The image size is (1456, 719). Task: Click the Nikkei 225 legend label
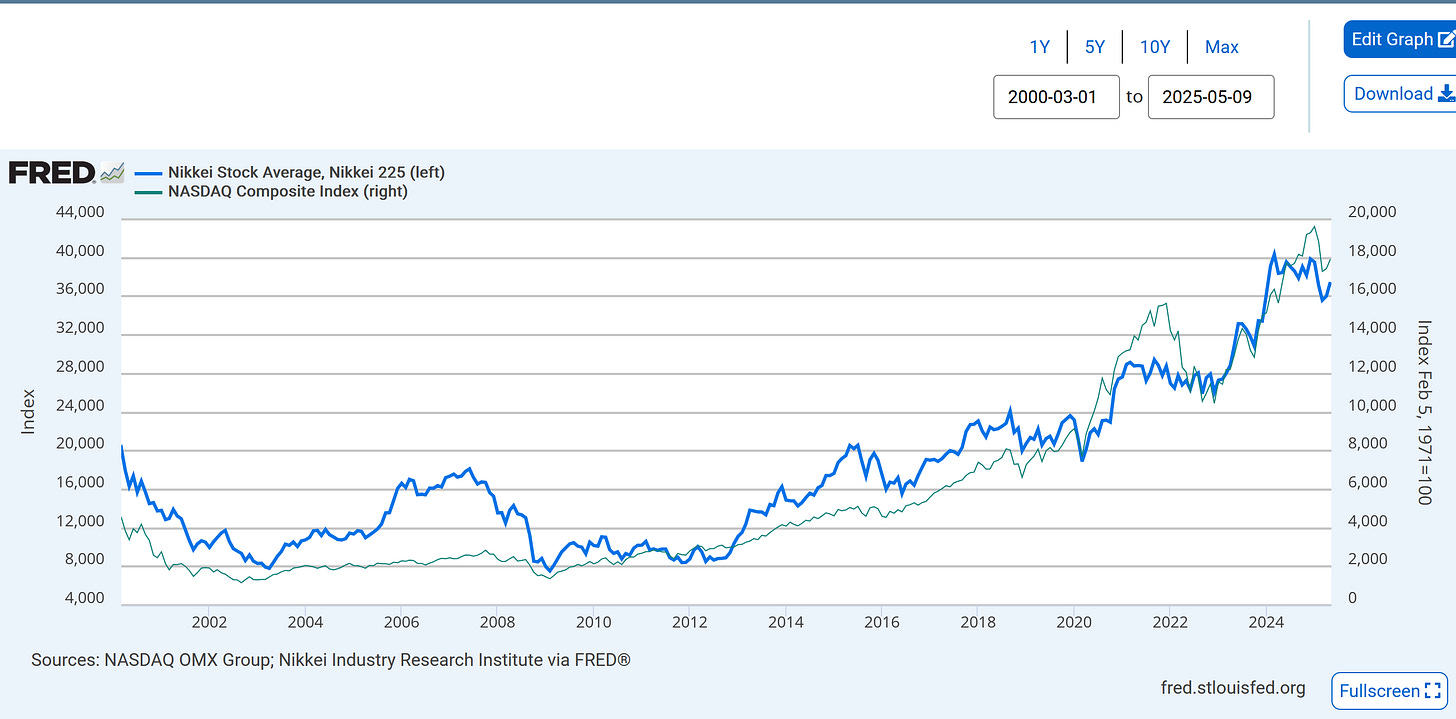tap(306, 172)
